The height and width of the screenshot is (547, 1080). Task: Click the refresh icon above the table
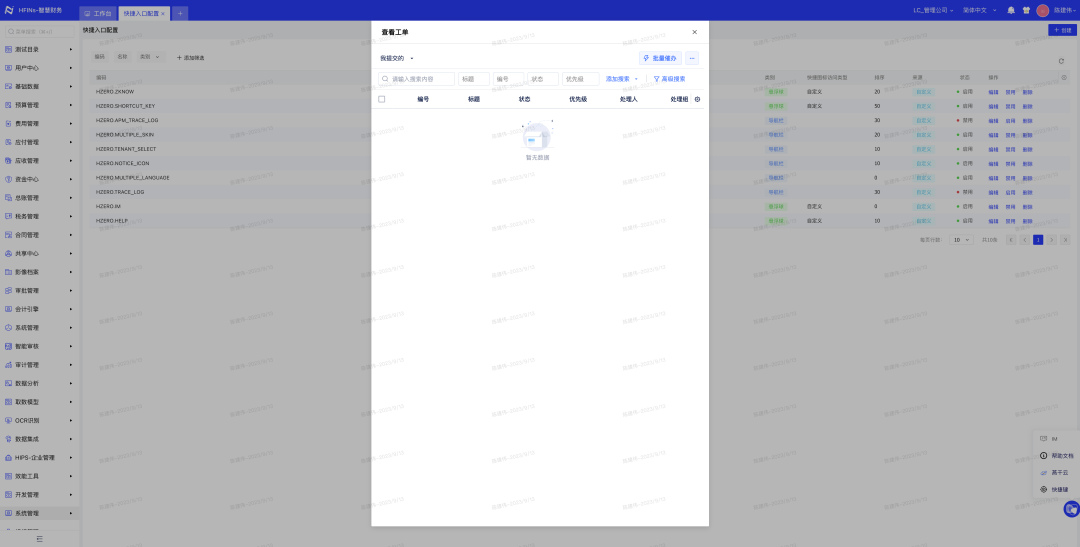coord(1061,61)
